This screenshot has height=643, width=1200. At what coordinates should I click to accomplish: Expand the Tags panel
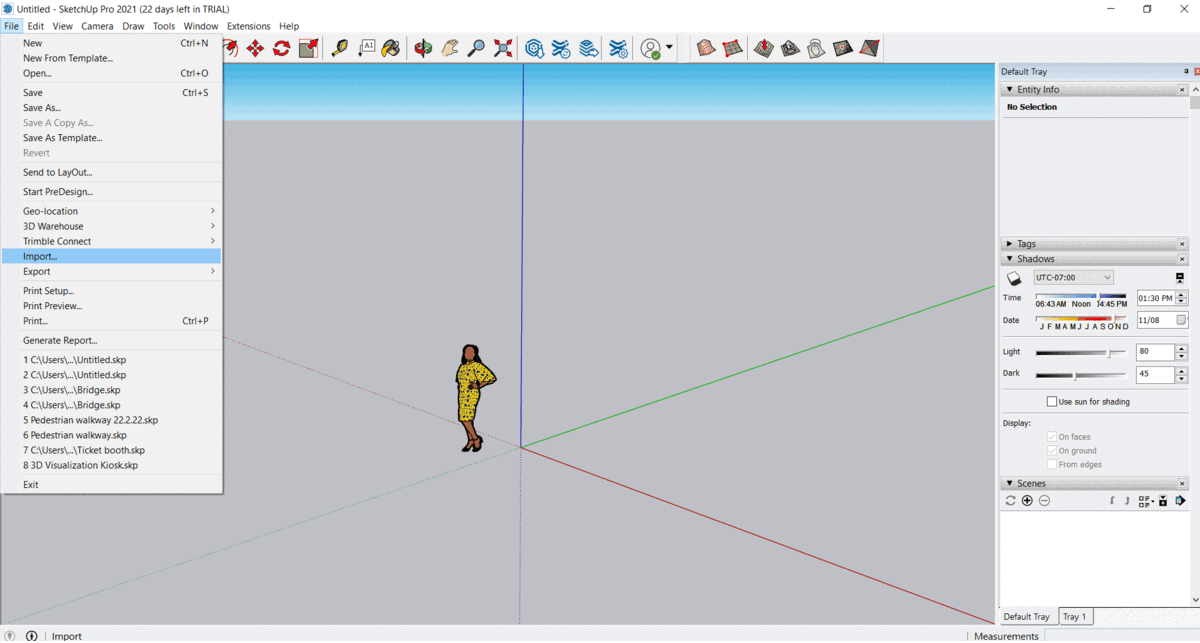[1010, 244]
